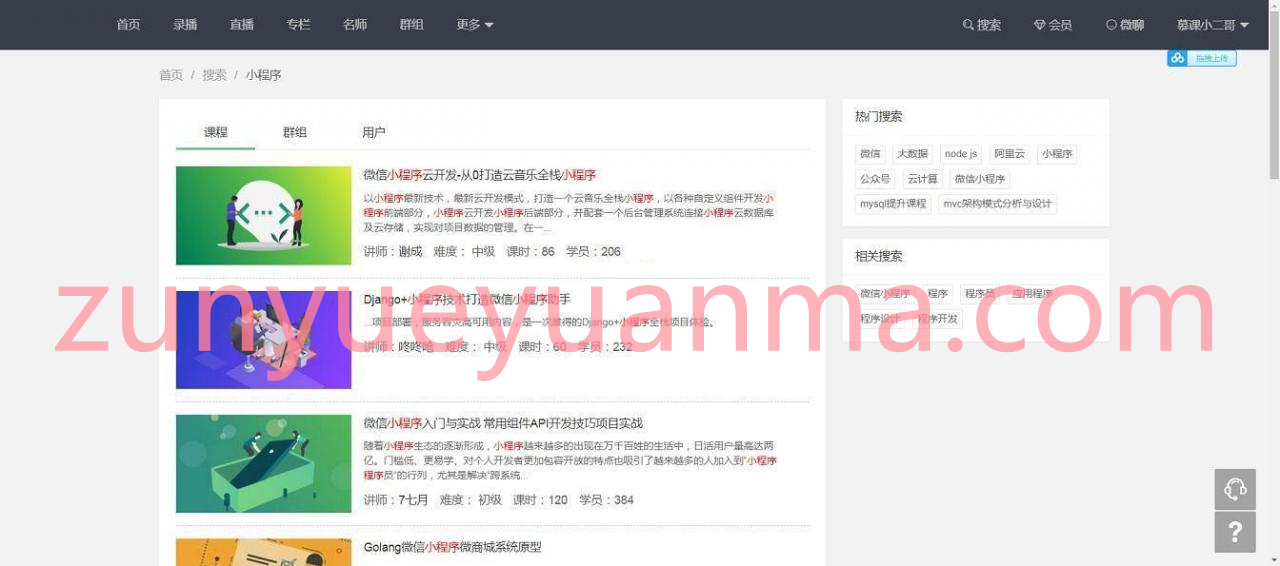Open the 慕课小二哥 user account dropdown
Image resolution: width=1280 pixels, height=566 pixels.
tap(1213, 25)
